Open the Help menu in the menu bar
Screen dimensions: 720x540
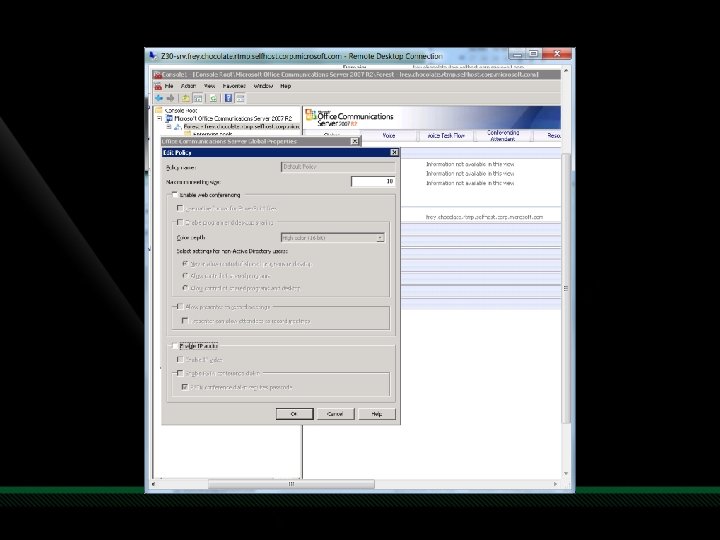[286, 86]
